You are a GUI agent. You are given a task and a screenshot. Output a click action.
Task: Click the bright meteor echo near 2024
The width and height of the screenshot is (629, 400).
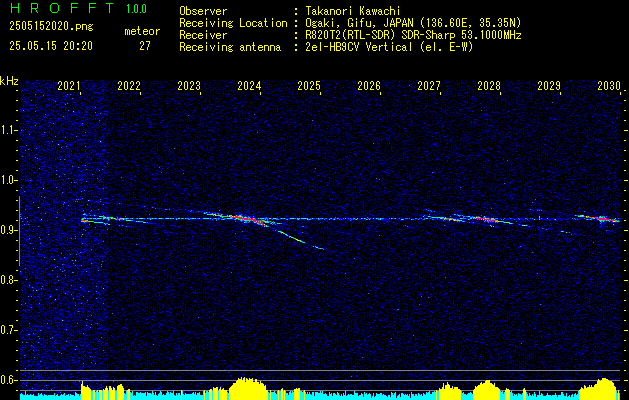coord(249,219)
